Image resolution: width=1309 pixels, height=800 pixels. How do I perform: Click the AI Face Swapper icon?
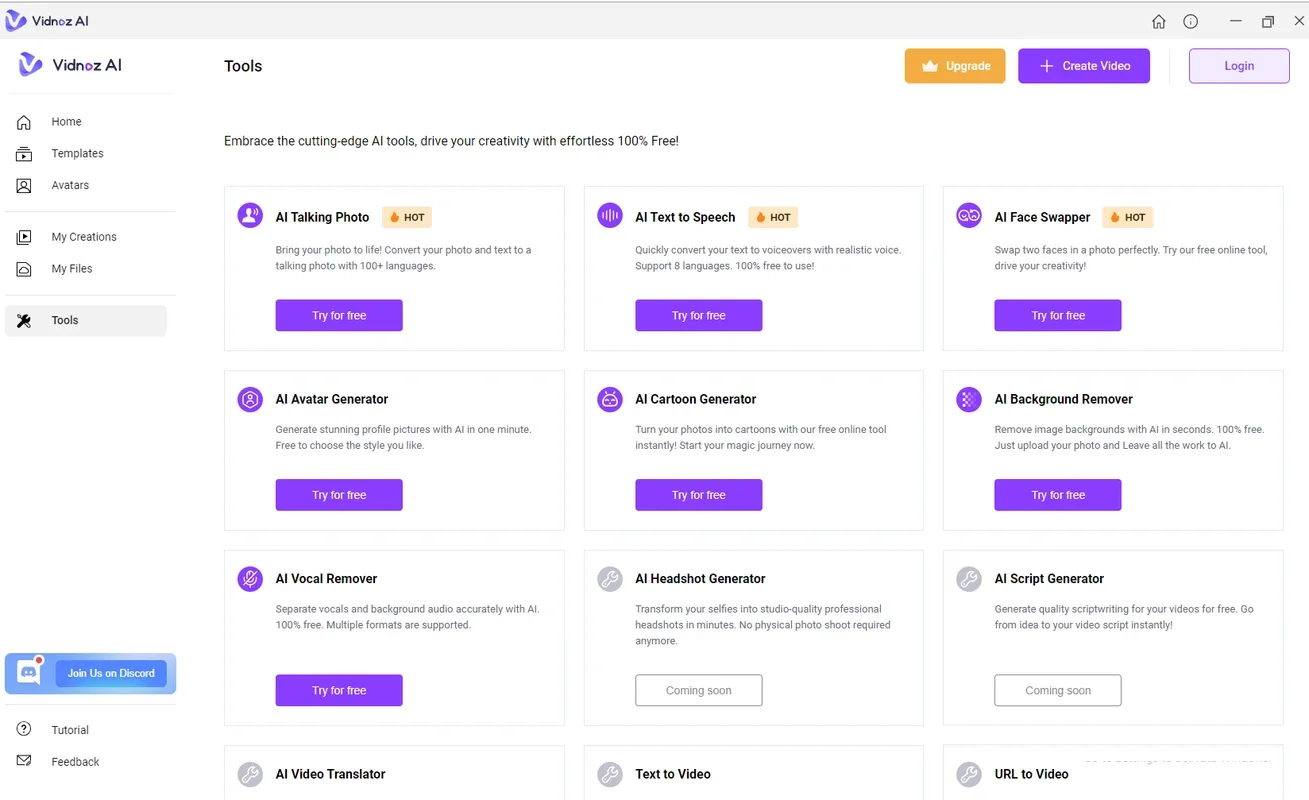pos(969,215)
